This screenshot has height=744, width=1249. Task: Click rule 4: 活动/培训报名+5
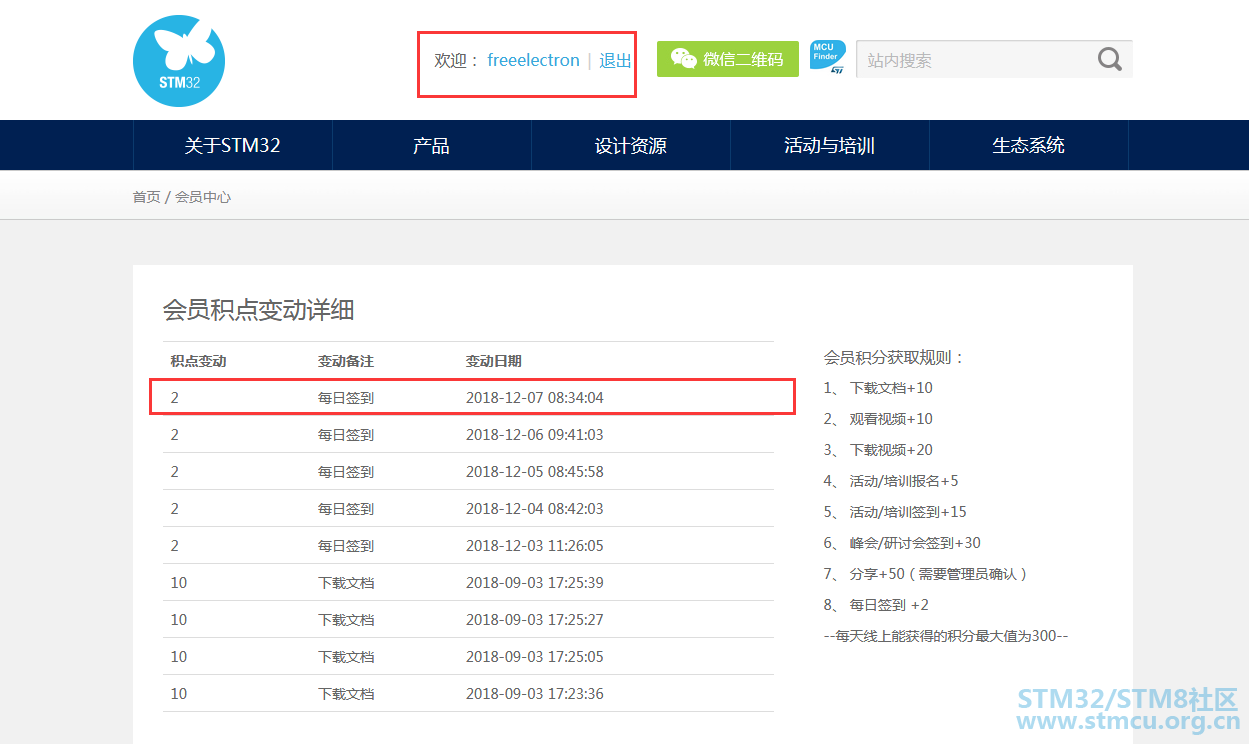(891, 481)
